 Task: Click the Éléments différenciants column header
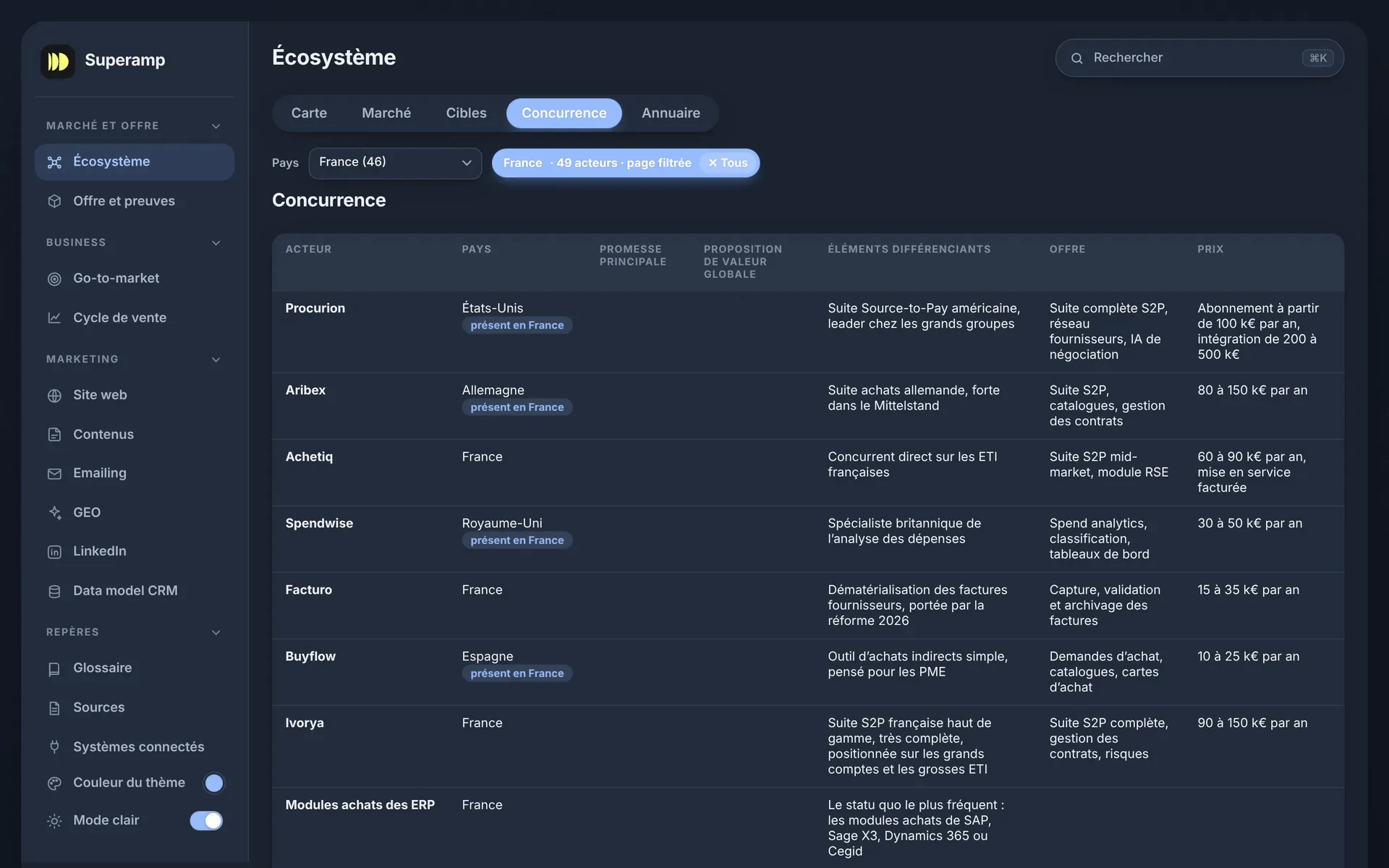(x=909, y=250)
